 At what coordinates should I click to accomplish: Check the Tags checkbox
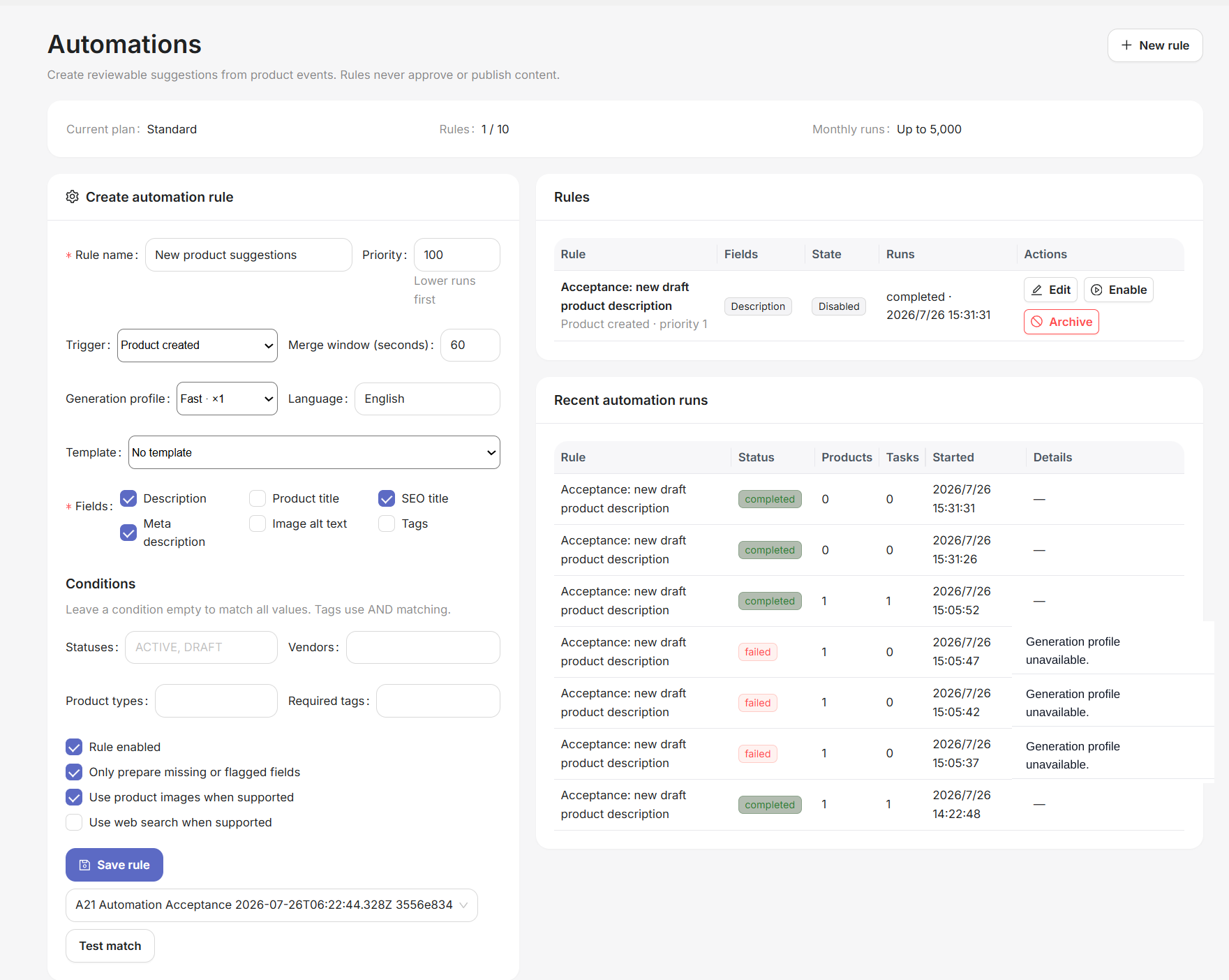coord(387,524)
